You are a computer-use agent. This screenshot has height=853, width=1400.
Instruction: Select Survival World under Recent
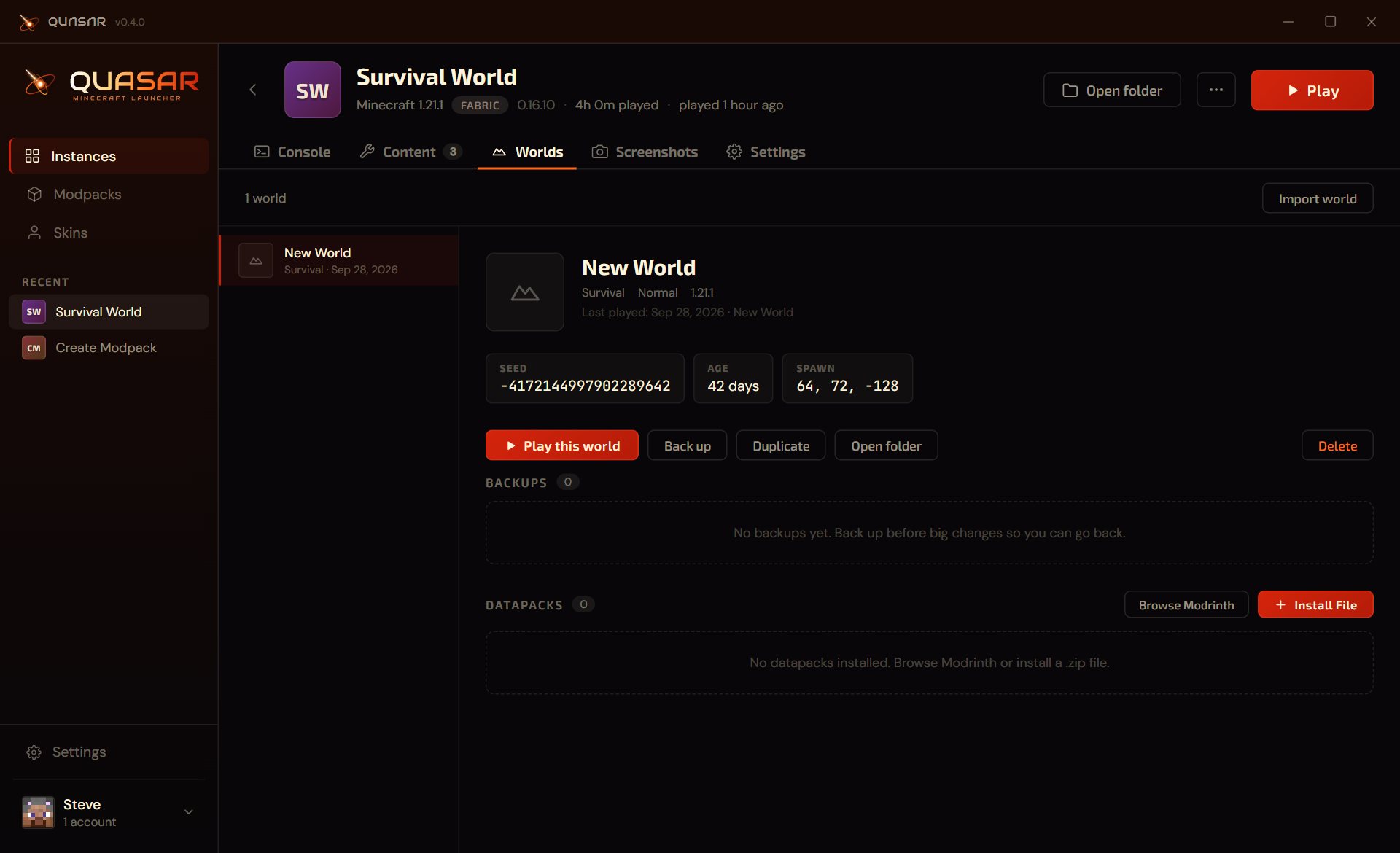click(109, 311)
